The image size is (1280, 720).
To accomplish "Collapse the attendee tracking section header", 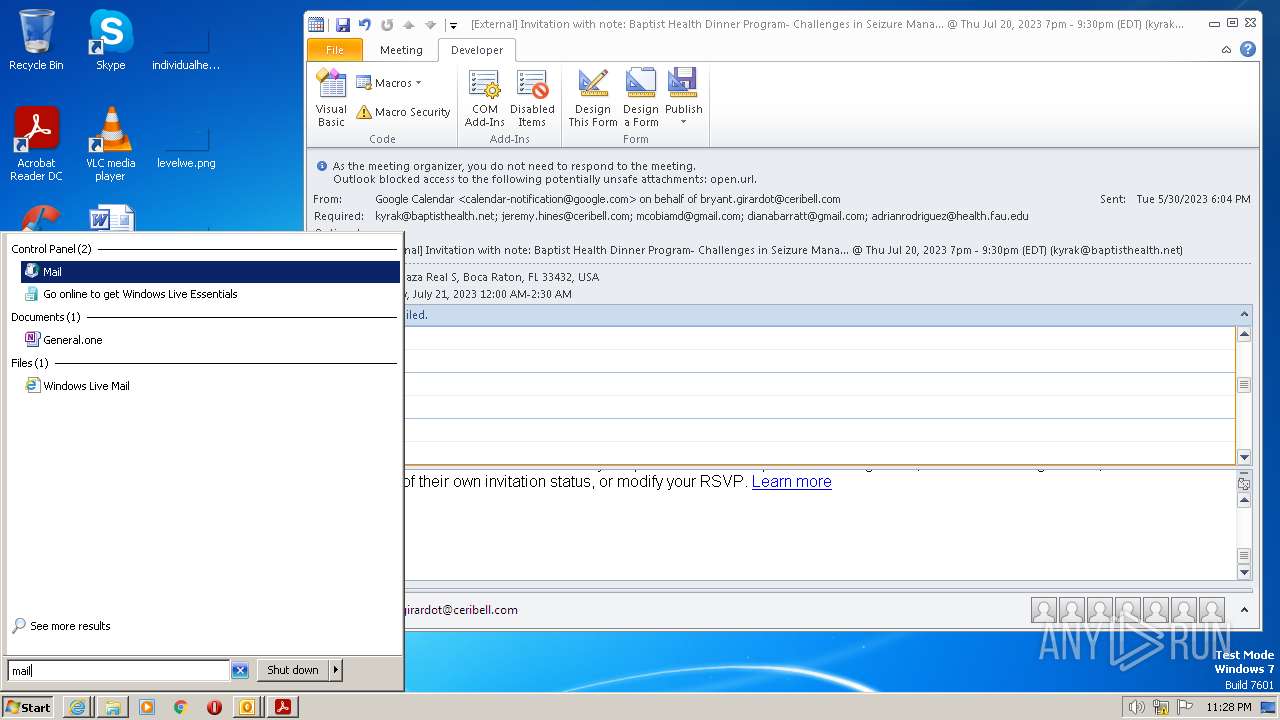I will coord(1244,315).
